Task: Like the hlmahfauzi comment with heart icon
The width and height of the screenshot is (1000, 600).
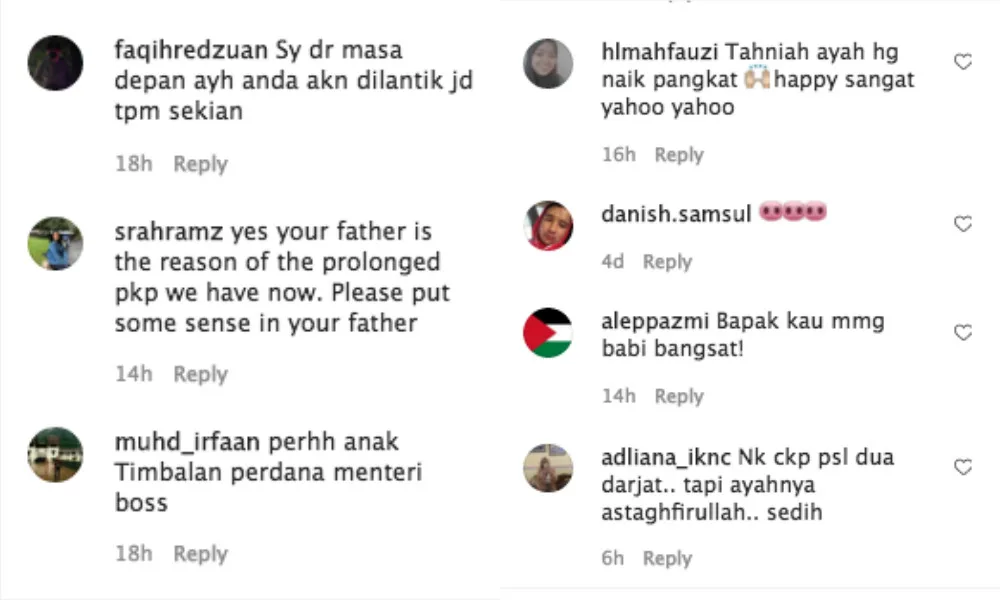Action: pyautogui.click(x=963, y=62)
